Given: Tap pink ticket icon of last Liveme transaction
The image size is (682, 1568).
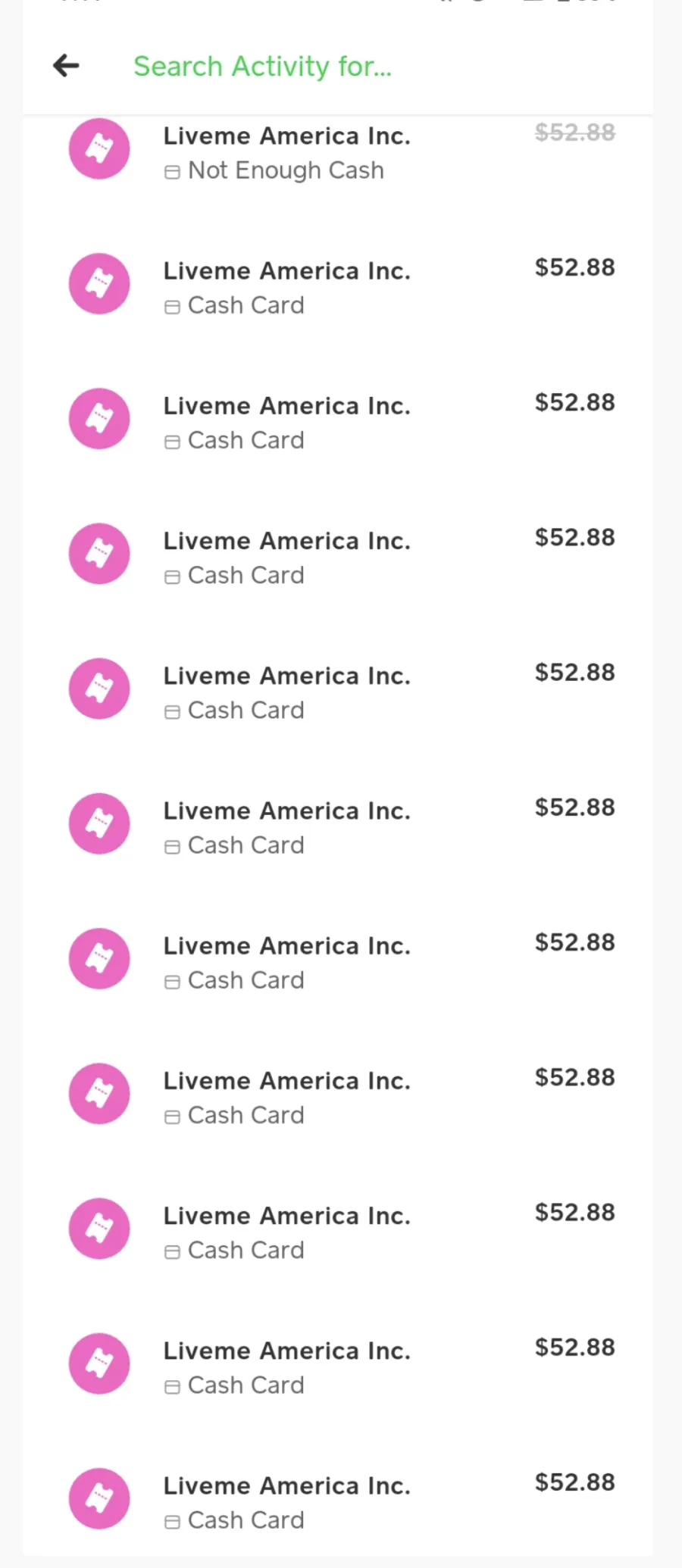Looking at the screenshot, I should [x=99, y=1498].
